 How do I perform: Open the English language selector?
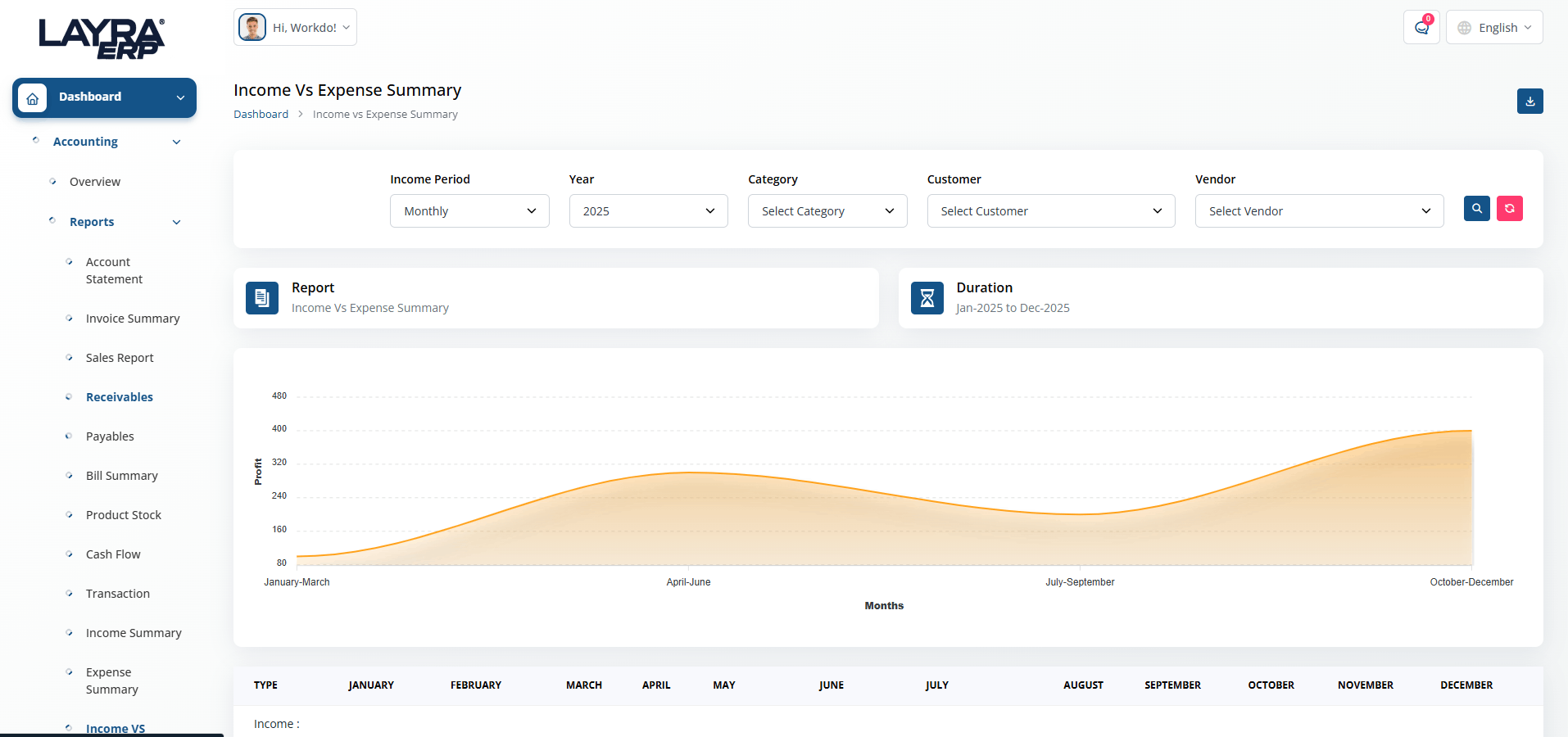click(x=1494, y=28)
